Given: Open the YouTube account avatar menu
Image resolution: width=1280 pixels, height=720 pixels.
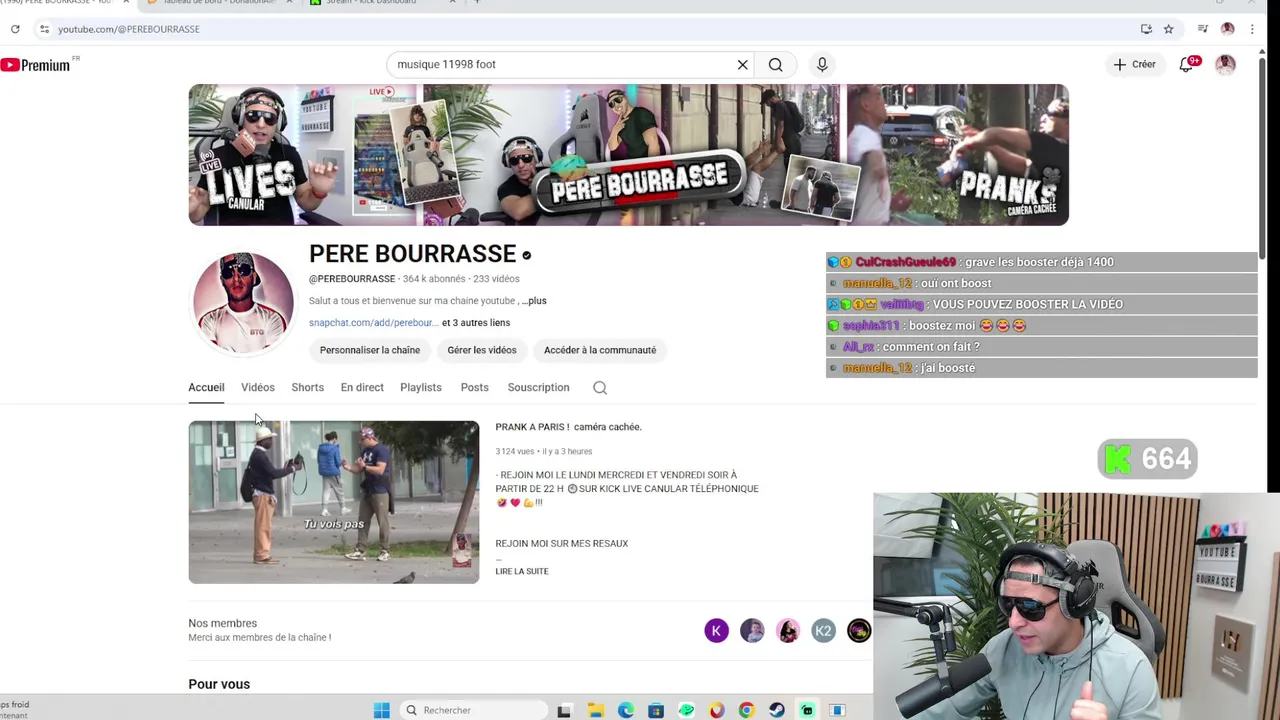Looking at the screenshot, I should coord(1225,65).
